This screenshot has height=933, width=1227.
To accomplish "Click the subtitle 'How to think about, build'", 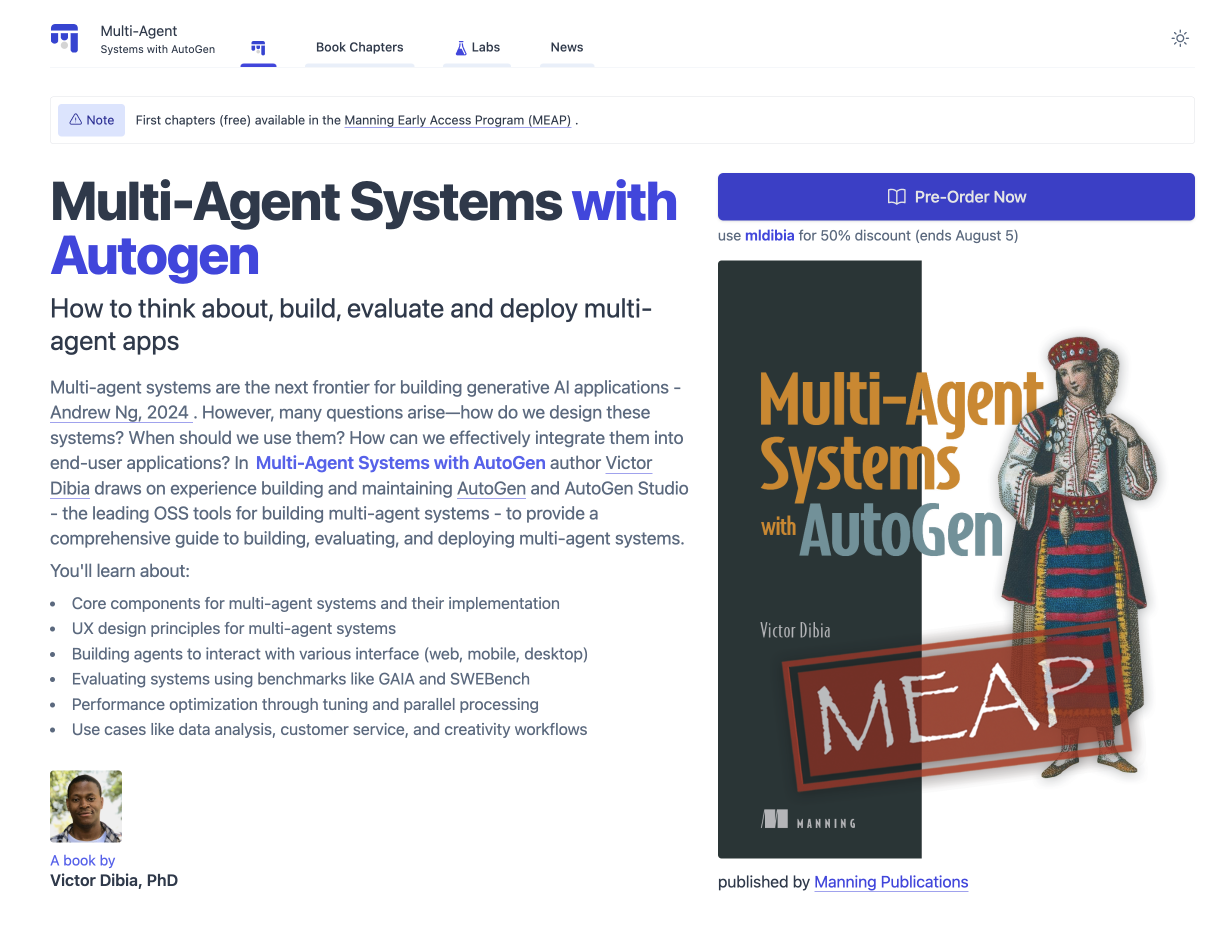I will pyautogui.click(x=351, y=325).
